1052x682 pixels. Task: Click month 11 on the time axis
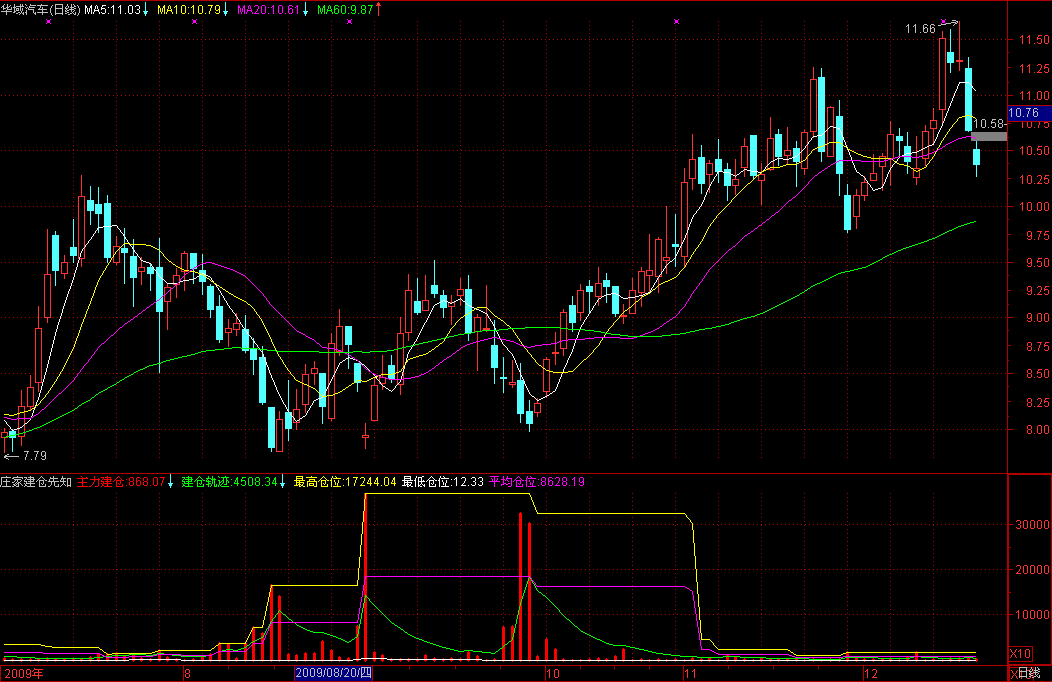click(x=687, y=674)
